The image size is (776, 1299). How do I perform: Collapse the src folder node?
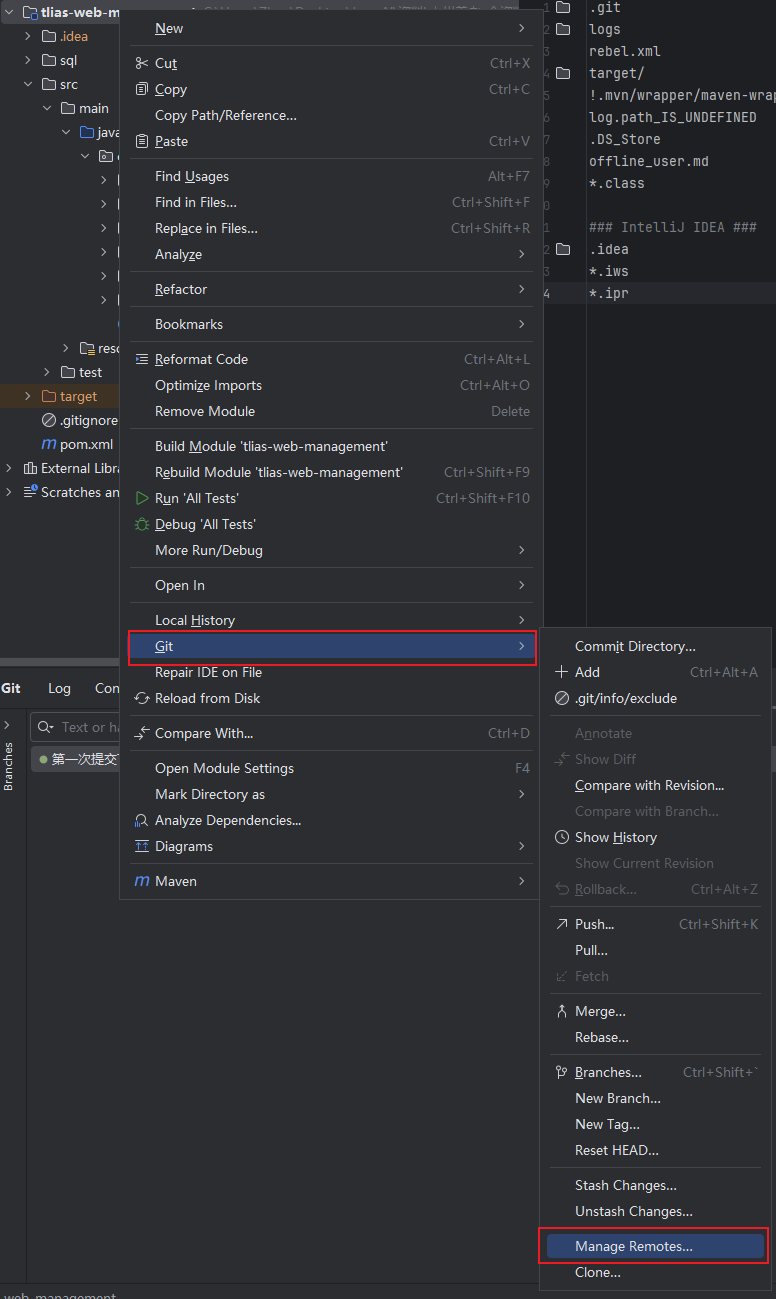pos(28,84)
